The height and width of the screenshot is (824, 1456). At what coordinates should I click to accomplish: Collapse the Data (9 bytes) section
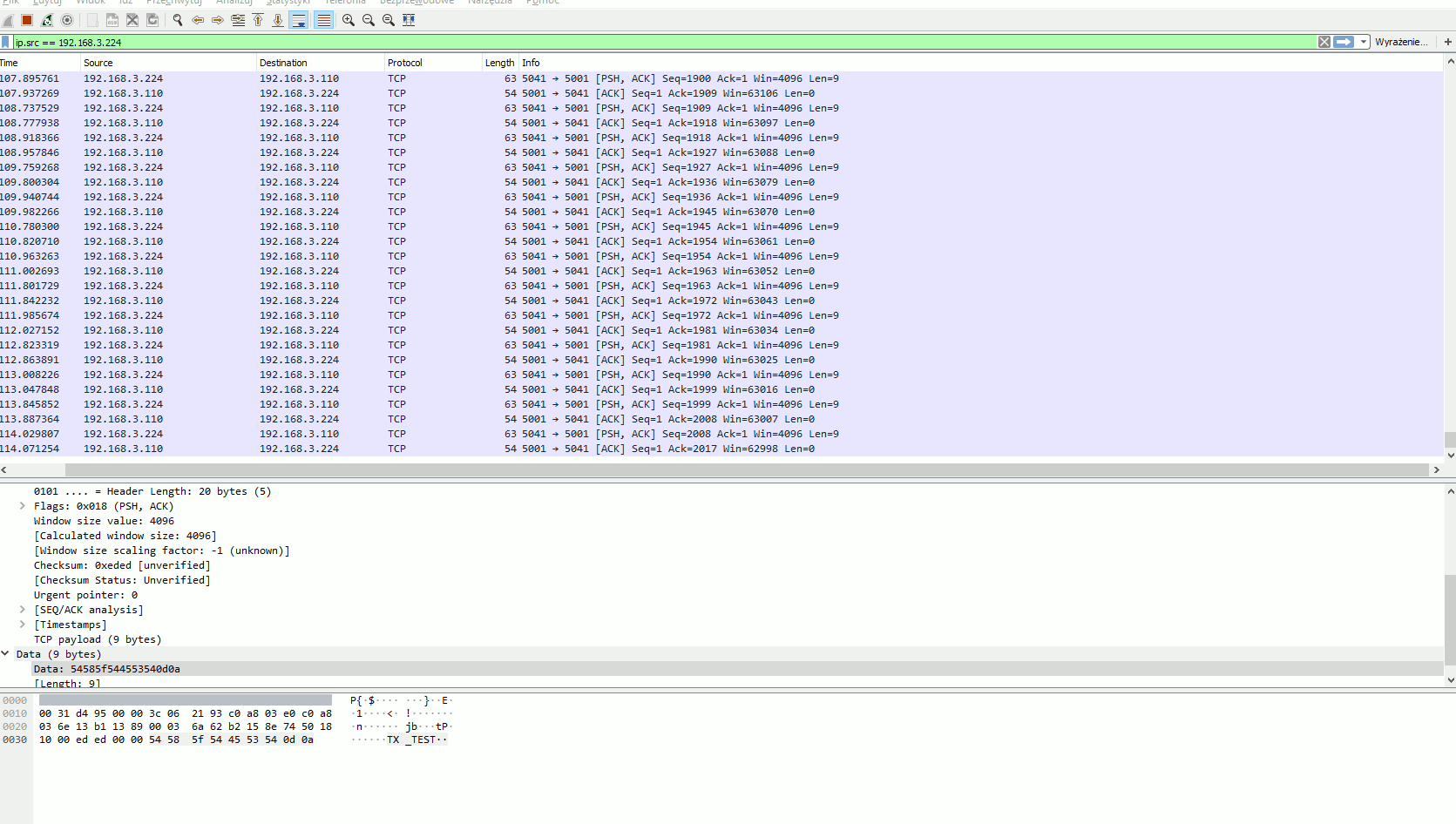click(5, 654)
